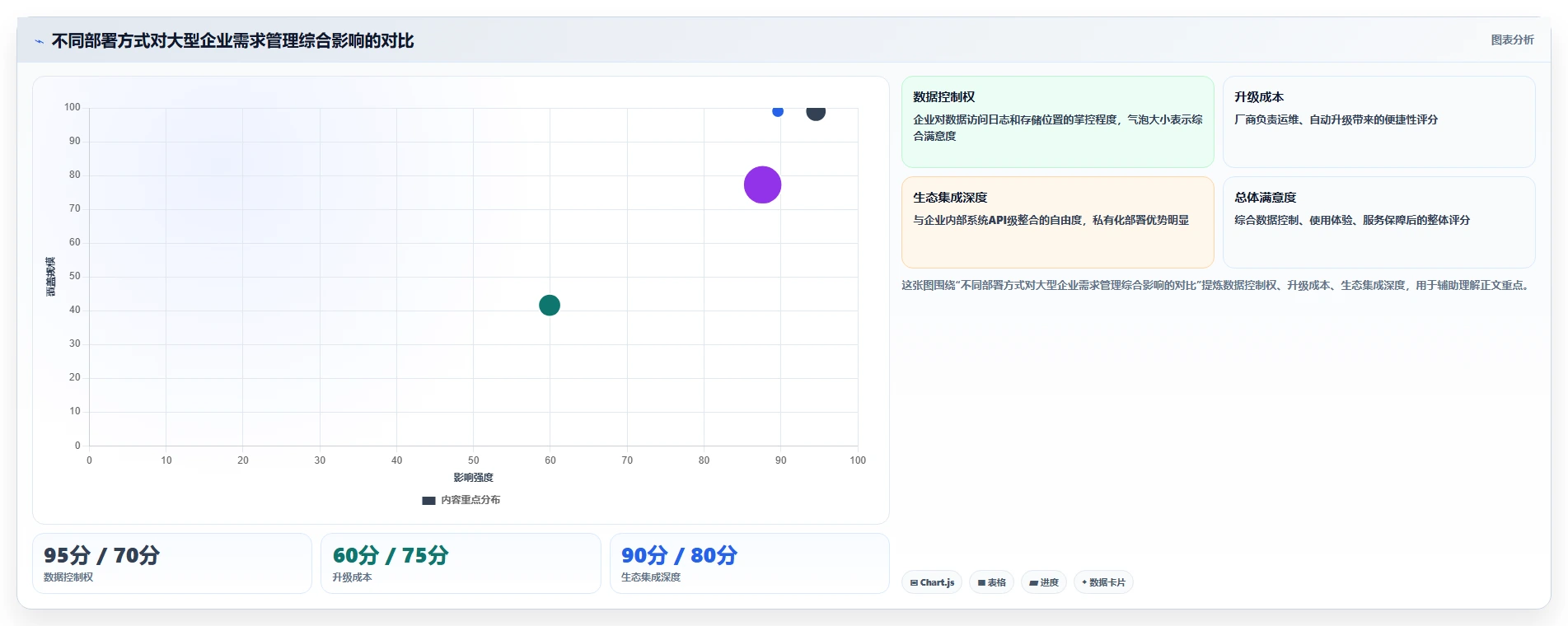Click the 内容重点分布 legend label
The height and width of the screenshot is (626, 1568).
tap(470, 500)
